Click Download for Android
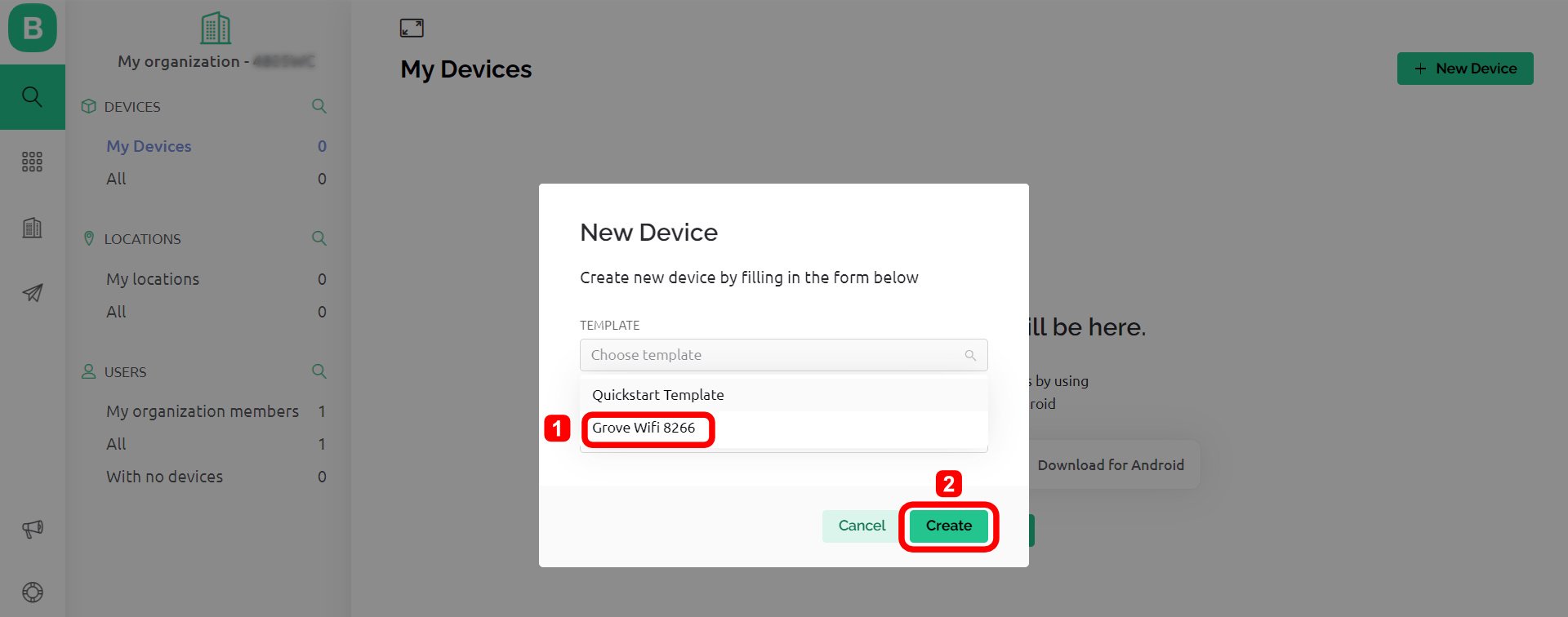Viewport: 1568px width, 617px height. pos(1111,464)
